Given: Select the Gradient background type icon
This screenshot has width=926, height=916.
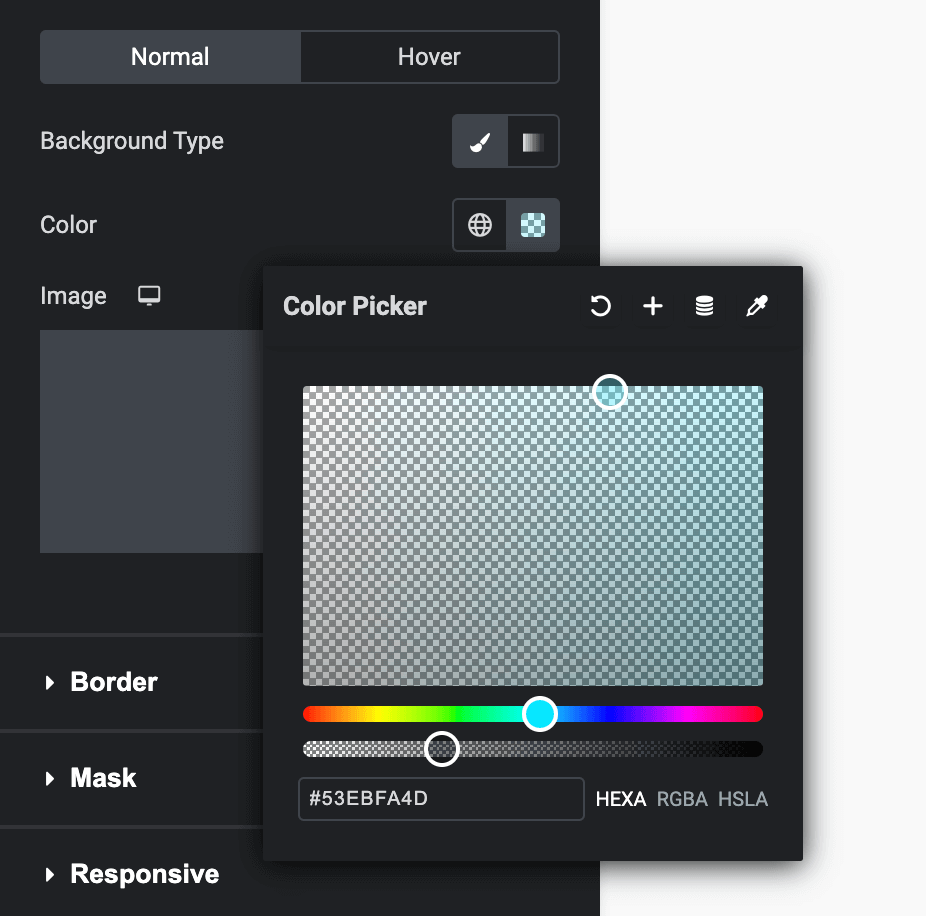Looking at the screenshot, I should (532, 141).
